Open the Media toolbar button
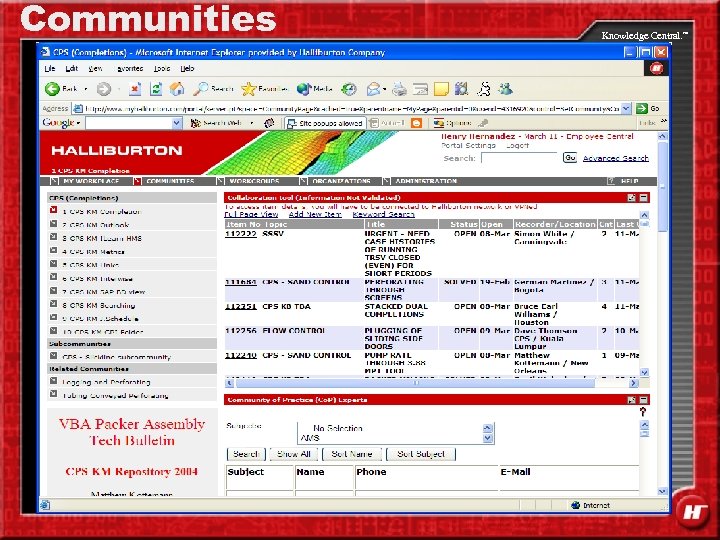Viewport: 720px width, 540px height. click(x=315, y=89)
